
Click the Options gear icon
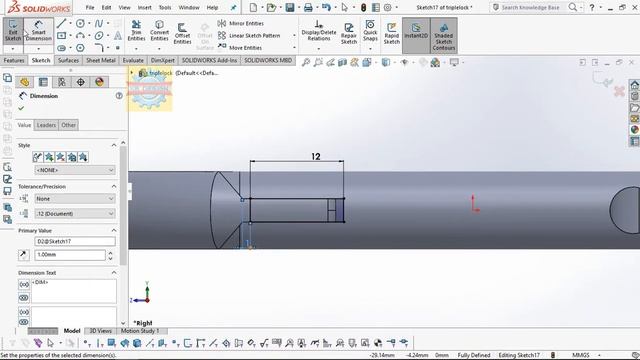coord(388,7)
